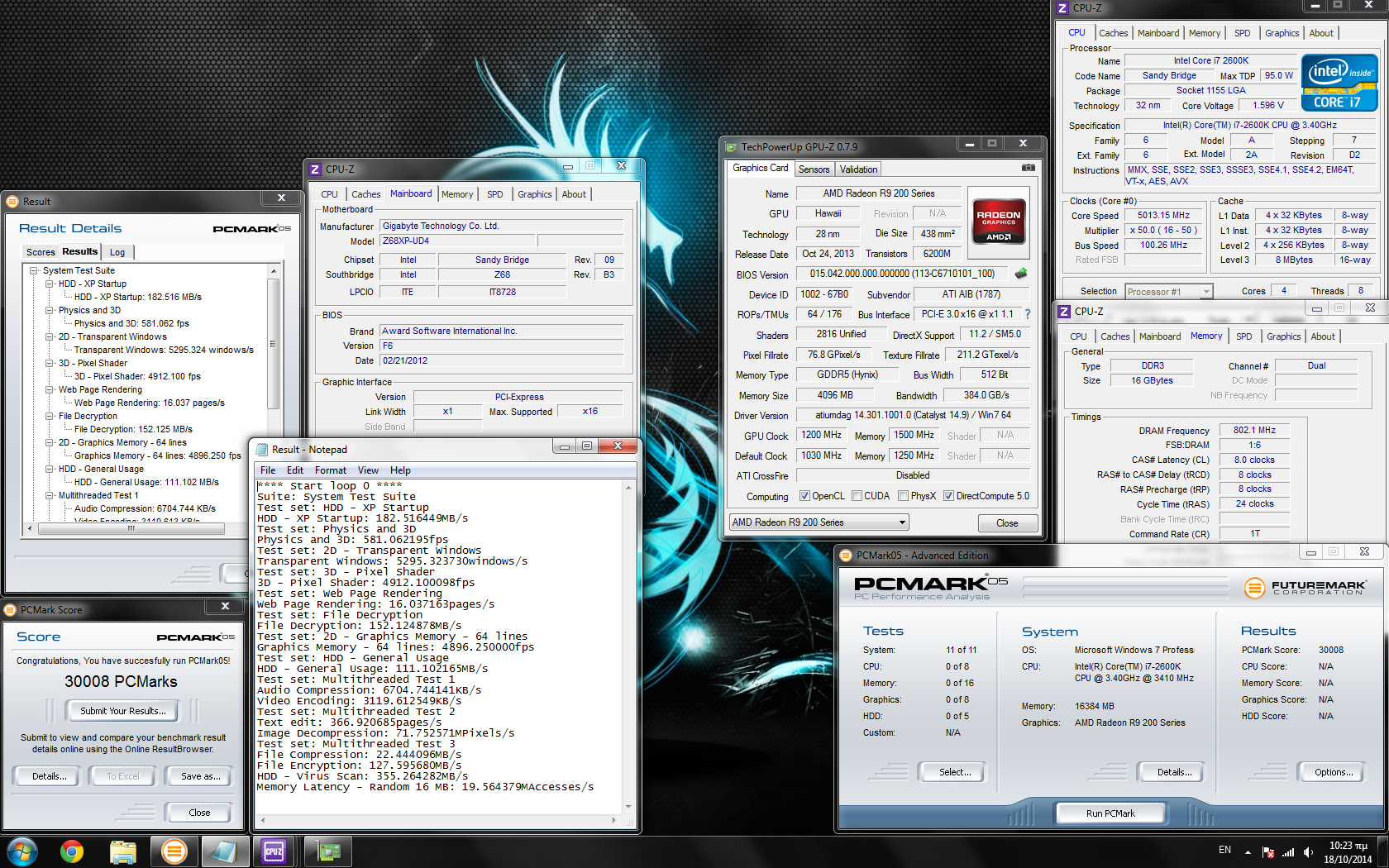The image size is (1389, 868).
Task: Open the GPU selection dropdown in GPU-Z
Action: tap(819, 522)
